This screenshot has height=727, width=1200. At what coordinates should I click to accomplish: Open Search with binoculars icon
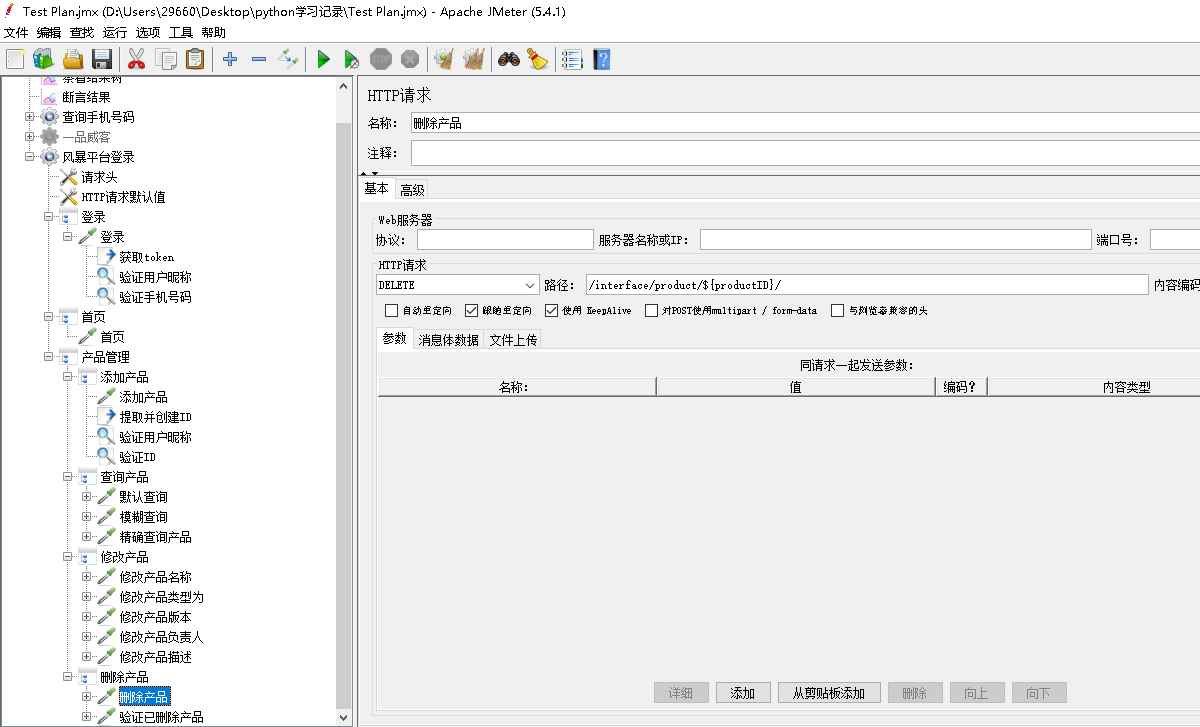click(x=509, y=59)
